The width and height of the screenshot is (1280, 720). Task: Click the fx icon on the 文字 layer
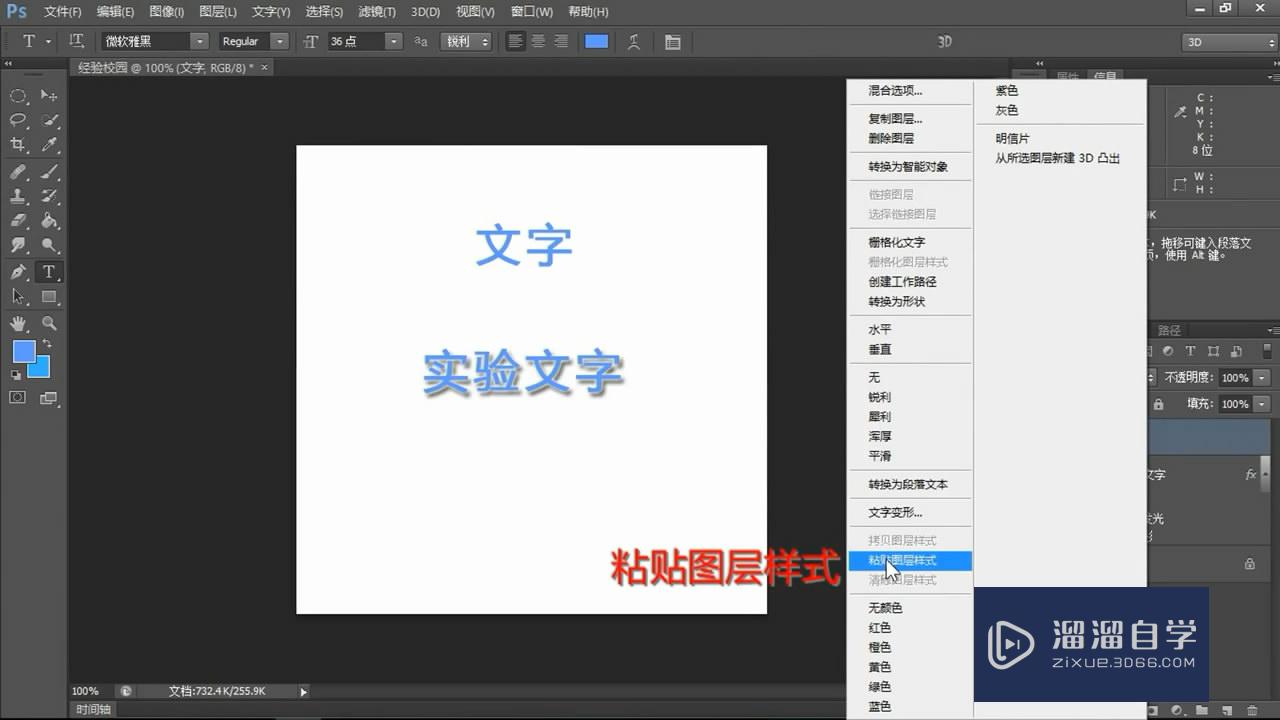point(1251,475)
